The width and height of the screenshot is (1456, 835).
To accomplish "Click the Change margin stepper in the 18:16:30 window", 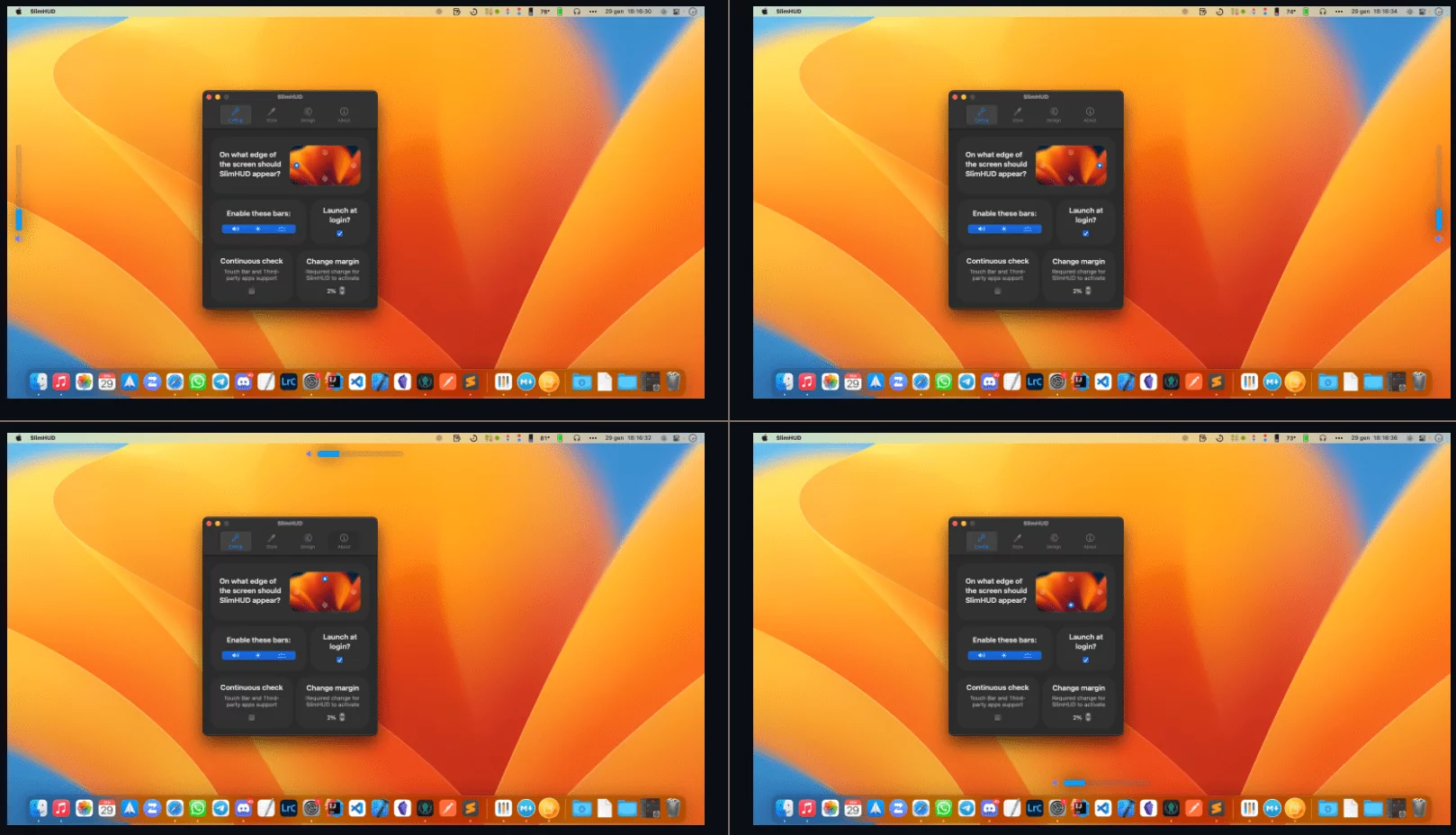I will (342, 291).
